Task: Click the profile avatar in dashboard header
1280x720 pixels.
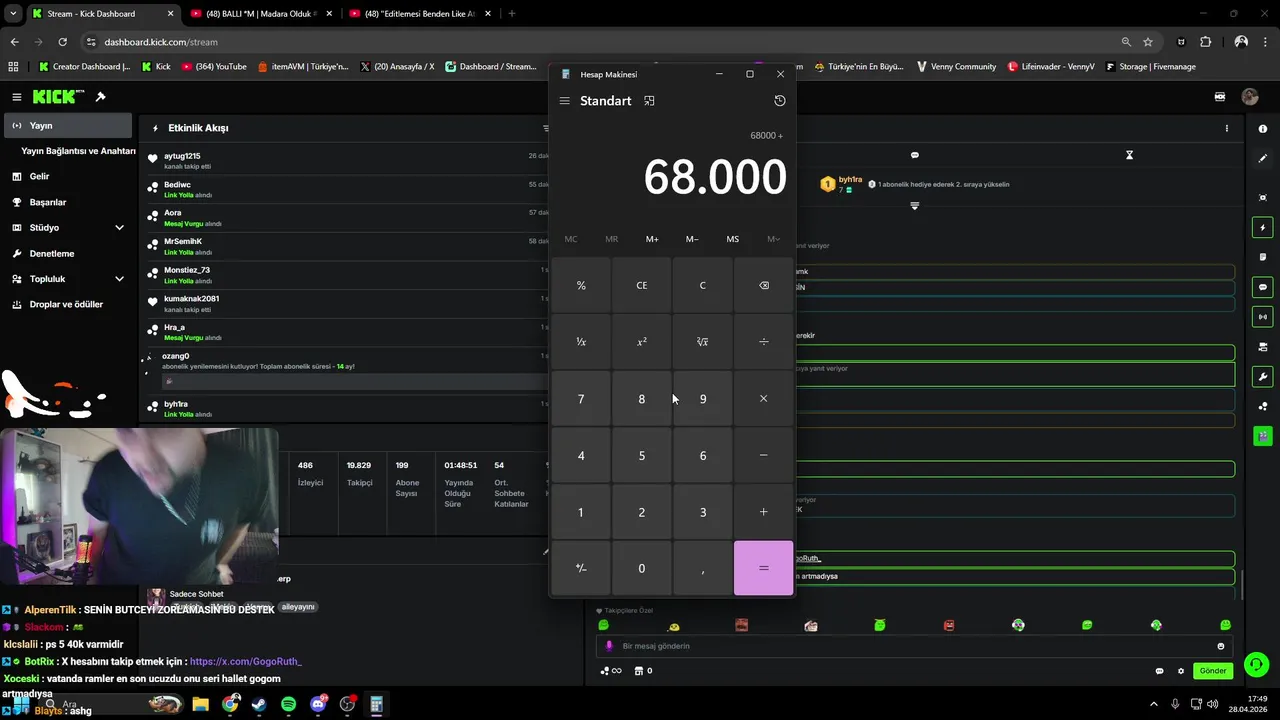Action: [1250, 97]
